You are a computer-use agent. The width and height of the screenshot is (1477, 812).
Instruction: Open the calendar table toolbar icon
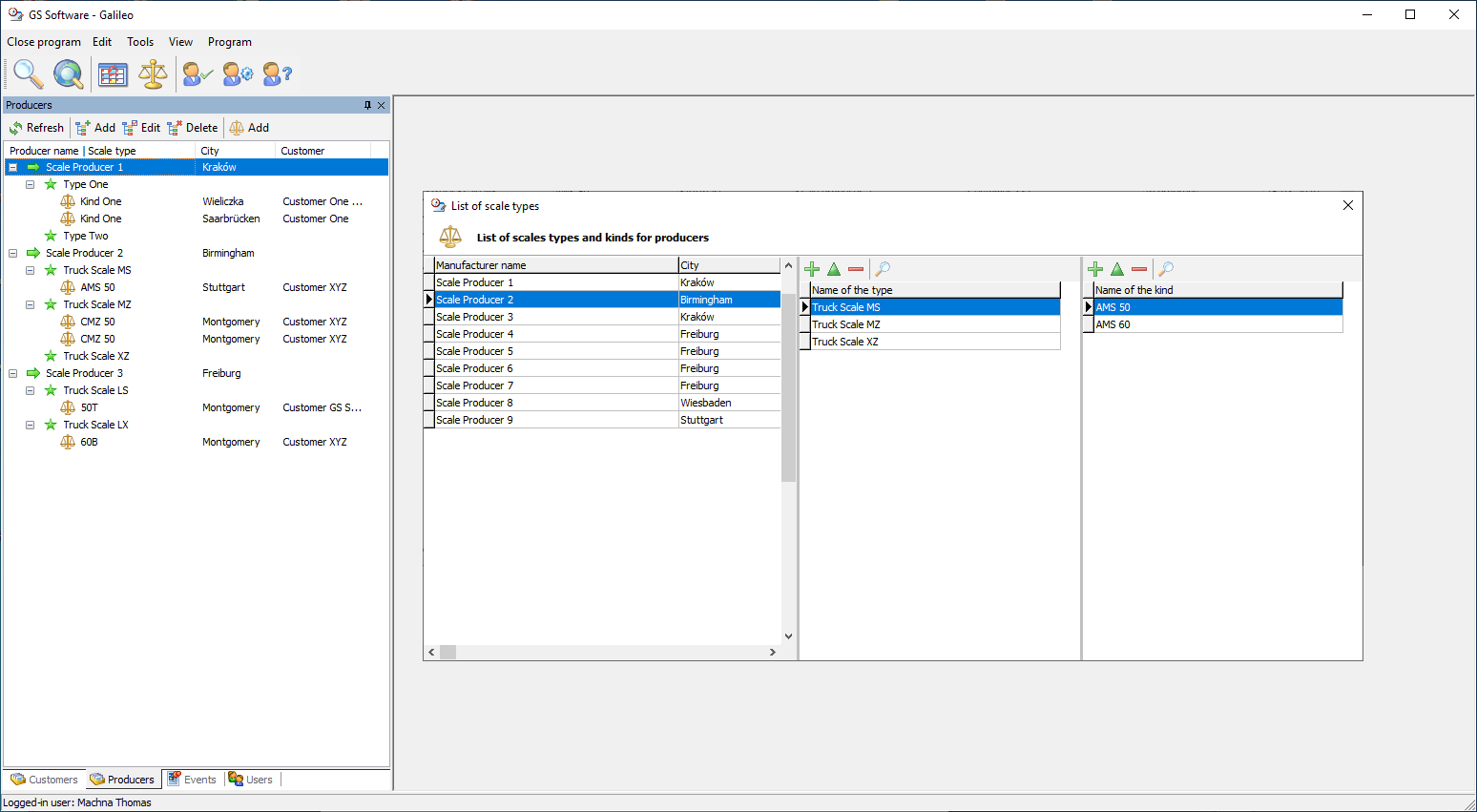[x=113, y=73]
